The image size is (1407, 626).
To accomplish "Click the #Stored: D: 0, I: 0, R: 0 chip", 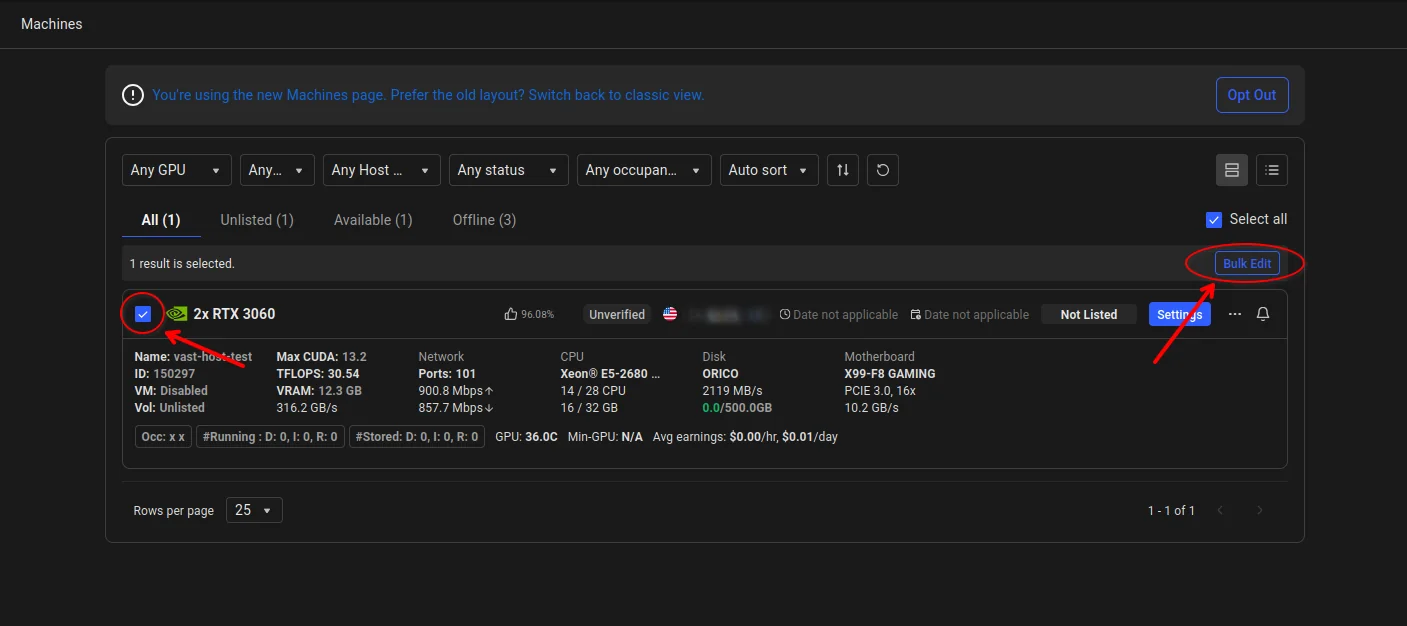I will [417, 437].
